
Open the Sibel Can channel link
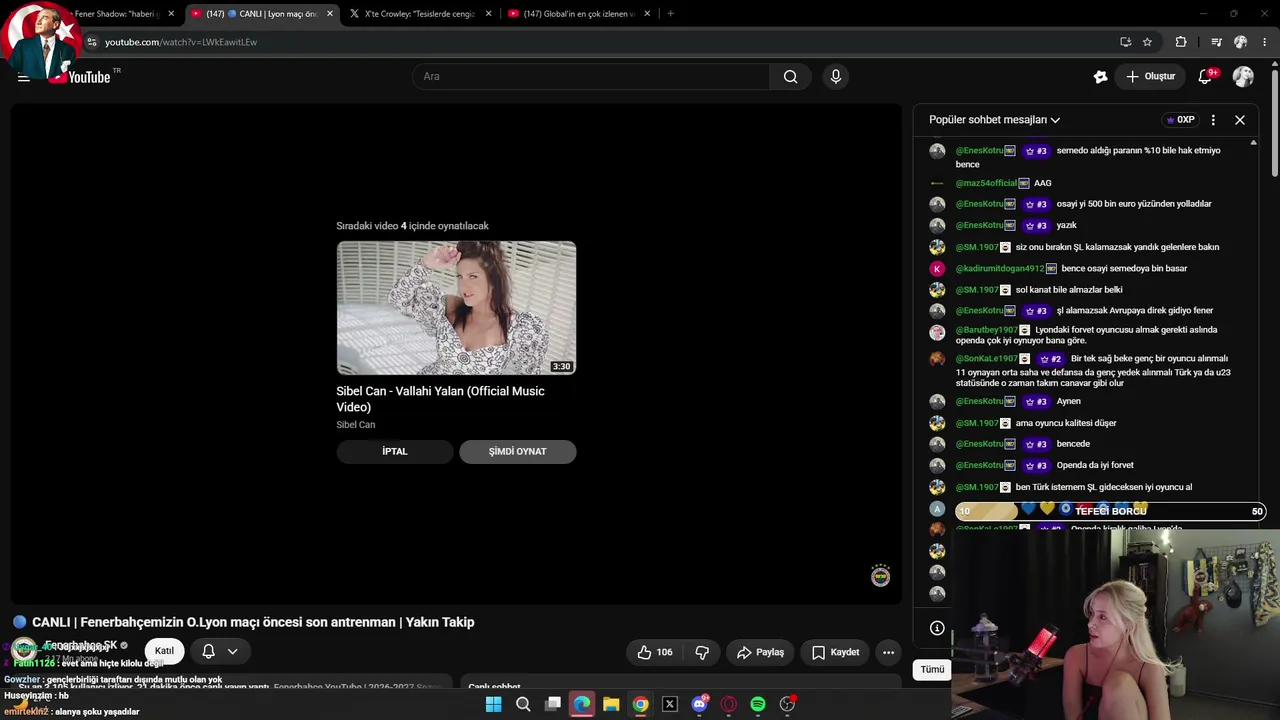tap(356, 425)
